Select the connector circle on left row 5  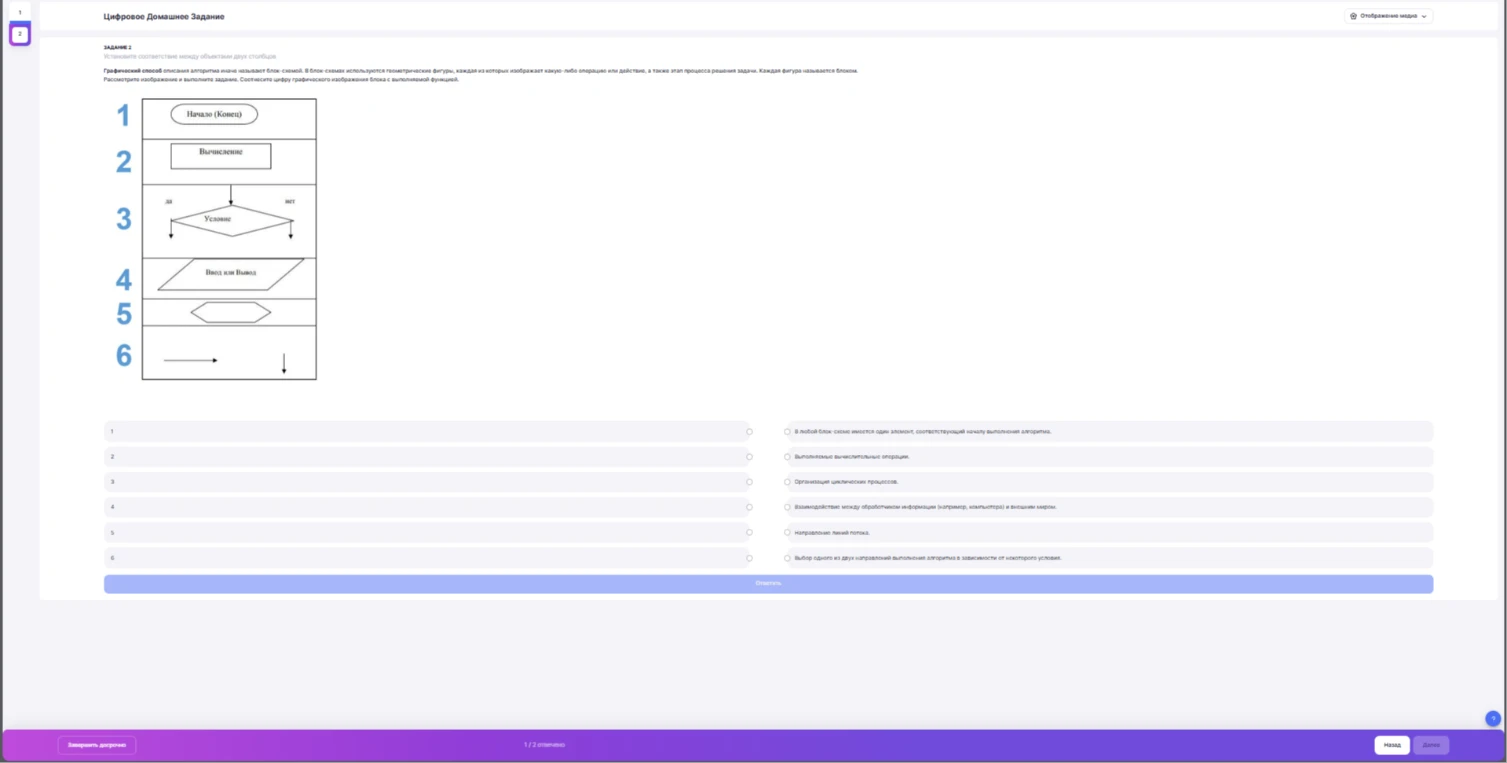click(749, 533)
